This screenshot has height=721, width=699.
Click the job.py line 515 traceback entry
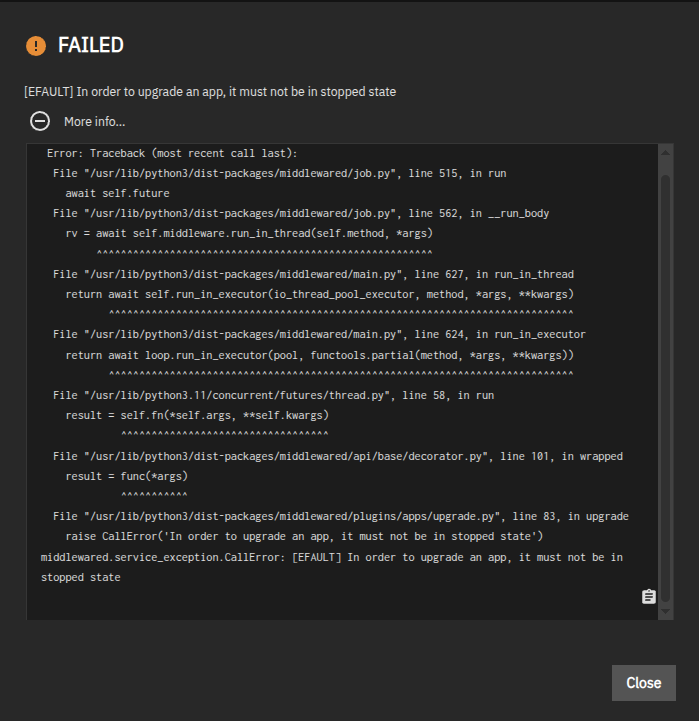(x=279, y=173)
